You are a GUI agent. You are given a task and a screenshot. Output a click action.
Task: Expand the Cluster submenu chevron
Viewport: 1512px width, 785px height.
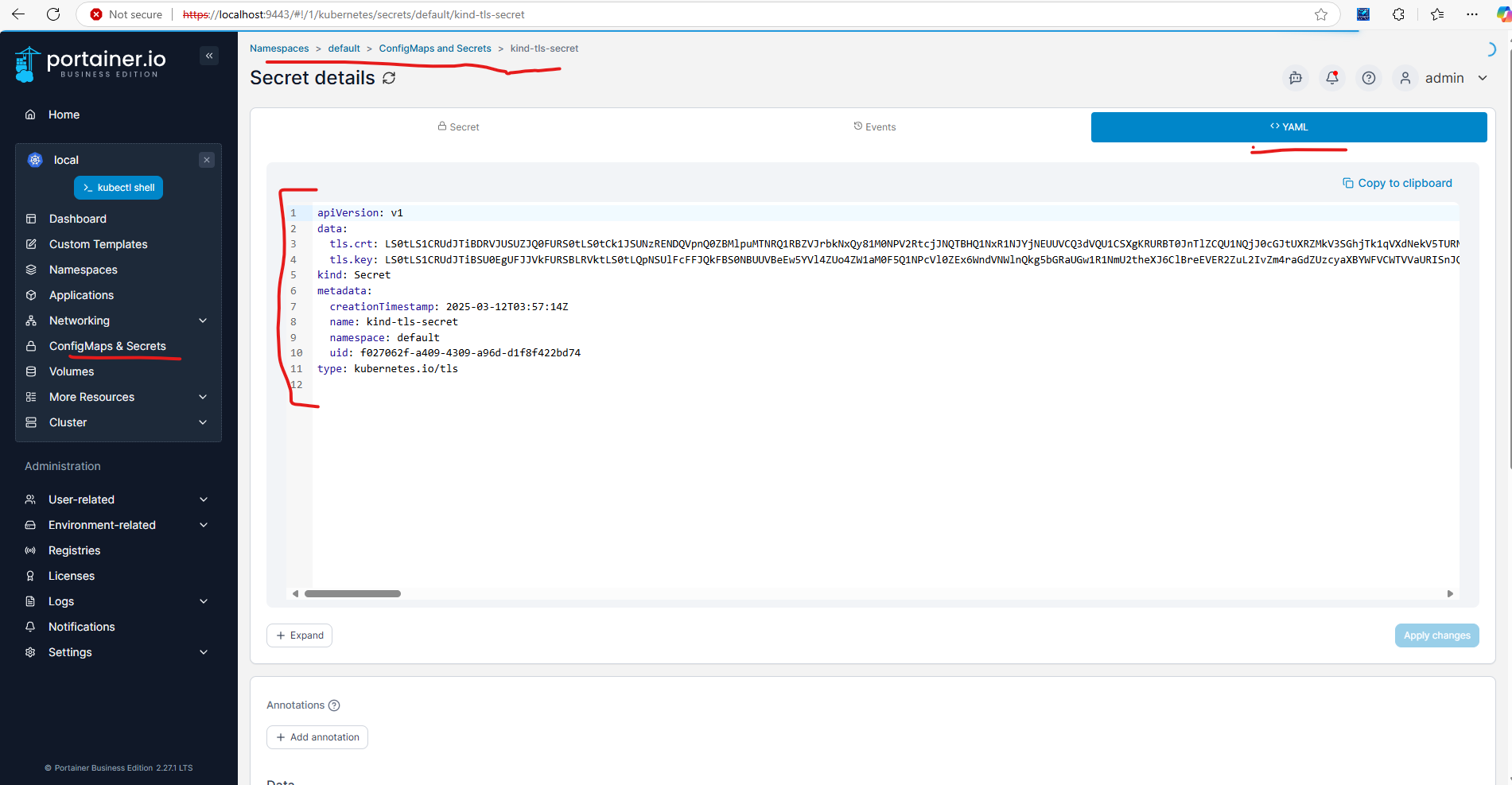(203, 422)
